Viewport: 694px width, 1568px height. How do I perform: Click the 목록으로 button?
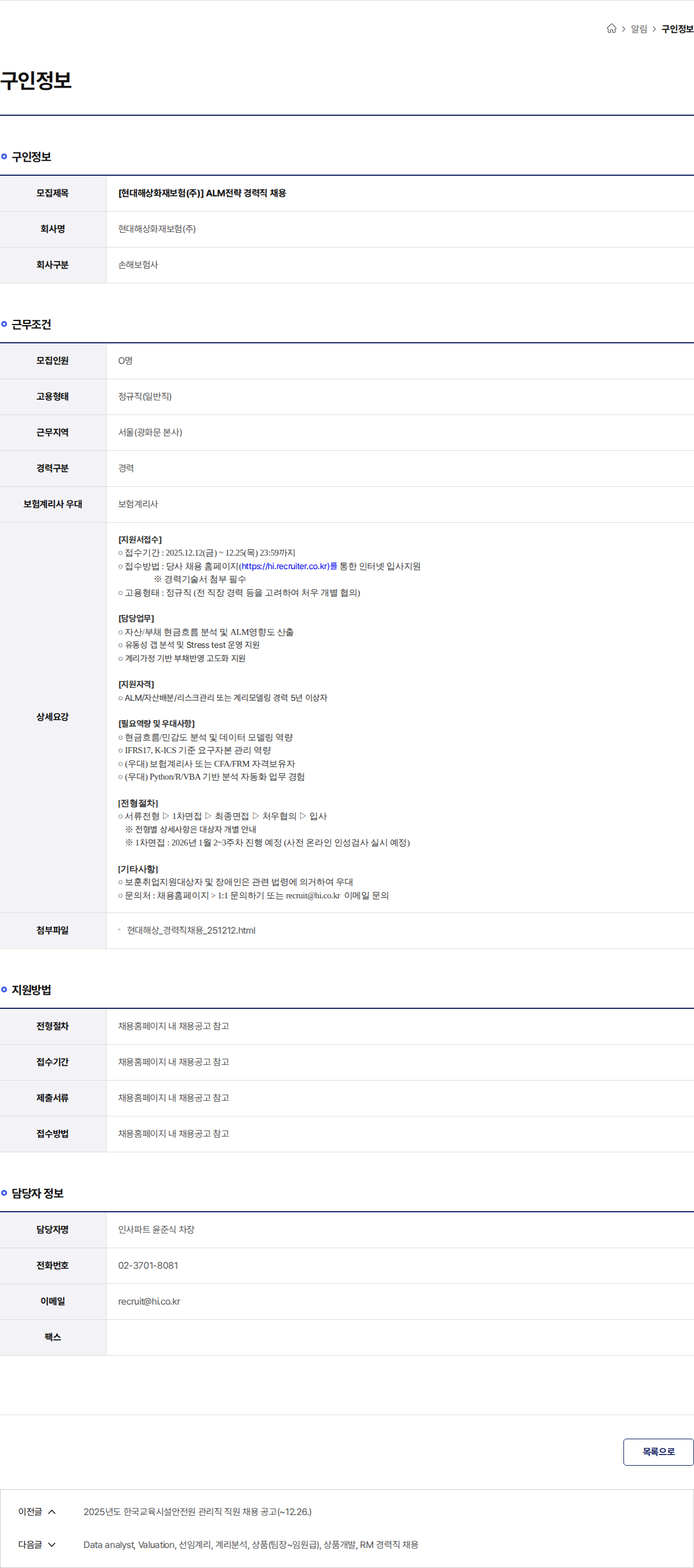coord(658,1452)
